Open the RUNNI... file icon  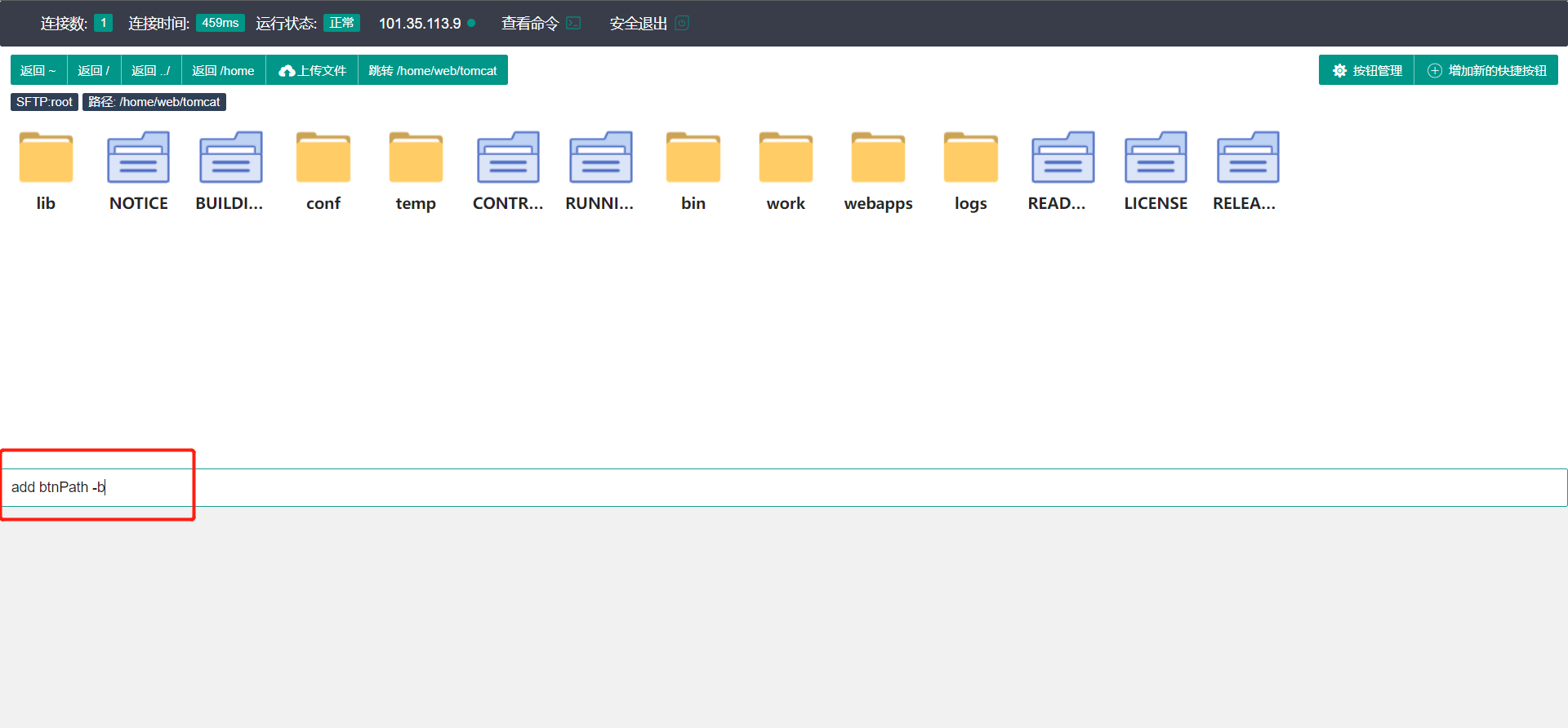click(601, 157)
